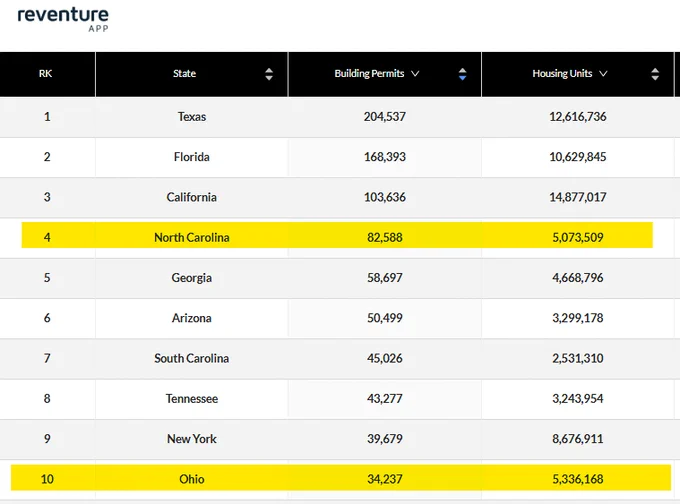Open Housing Units column dropdown chevron
680x504 pixels.
pyautogui.click(x=603, y=74)
